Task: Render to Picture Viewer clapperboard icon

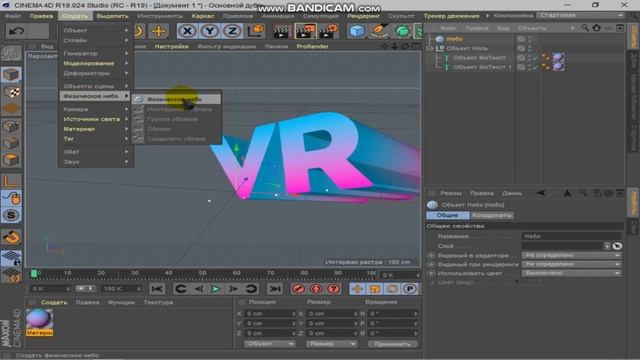Action: coord(305,31)
